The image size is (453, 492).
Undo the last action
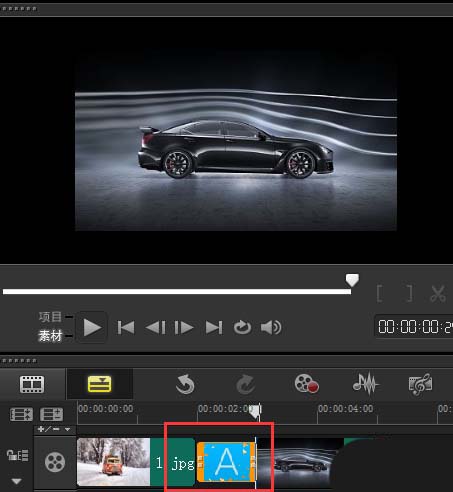[x=185, y=384]
